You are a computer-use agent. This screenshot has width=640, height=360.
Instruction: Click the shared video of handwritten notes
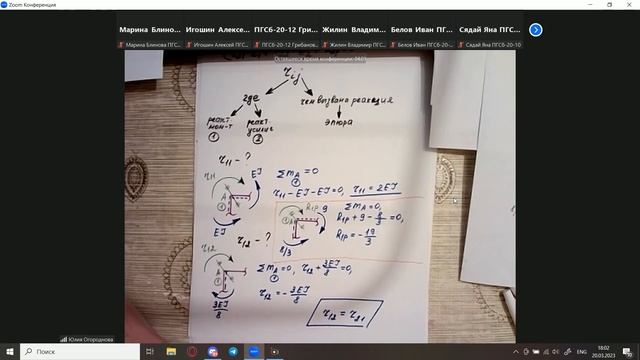(x=320, y=196)
